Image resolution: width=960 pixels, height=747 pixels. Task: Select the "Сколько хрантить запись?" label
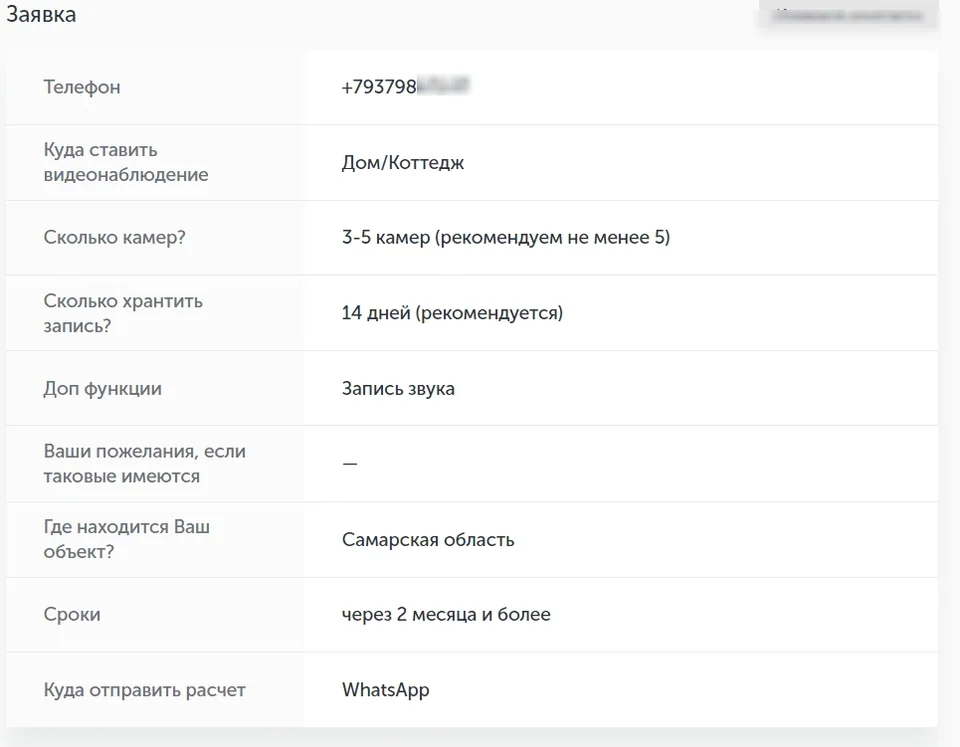[x=122, y=313]
